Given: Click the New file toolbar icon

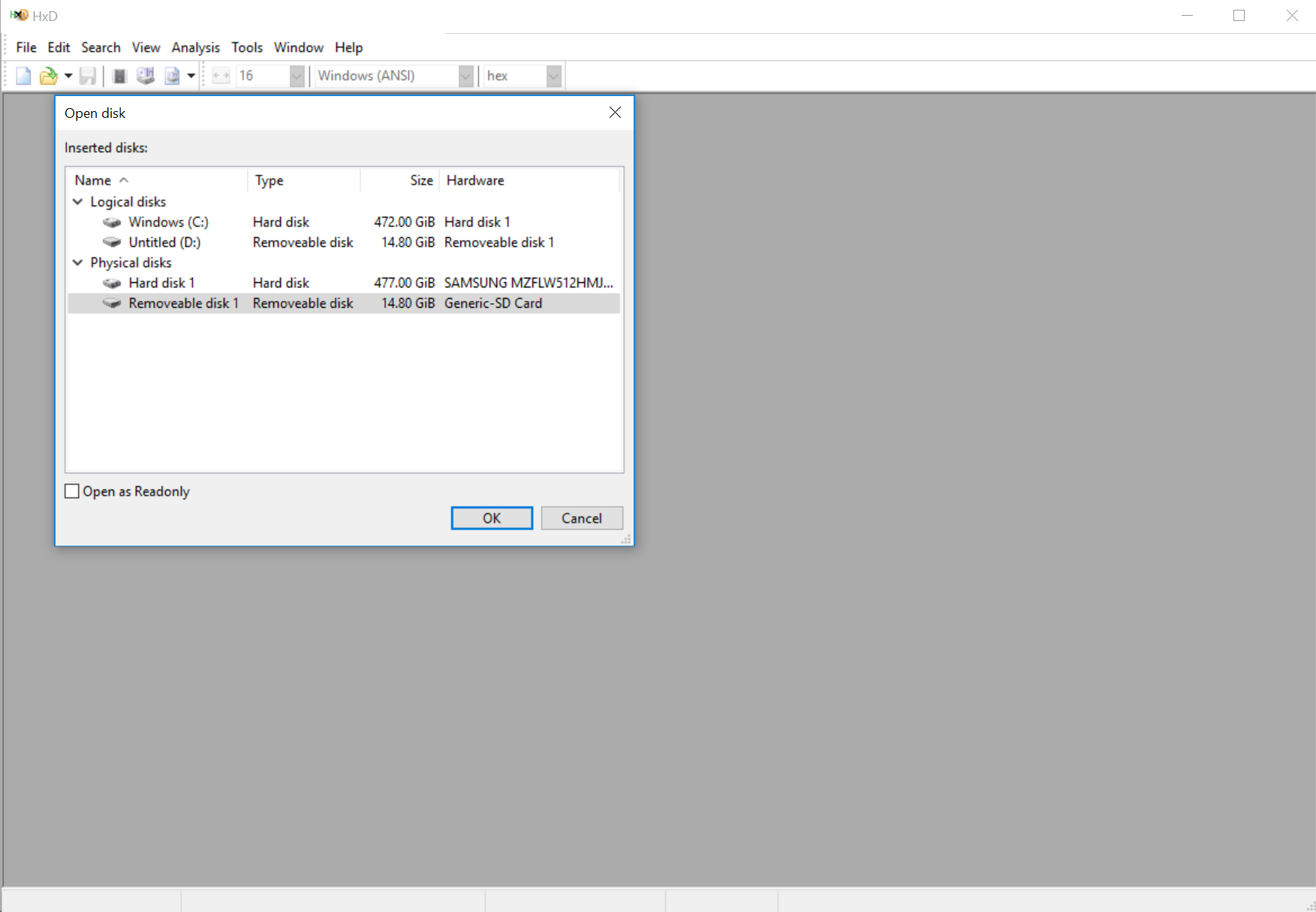Looking at the screenshot, I should click(x=23, y=76).
